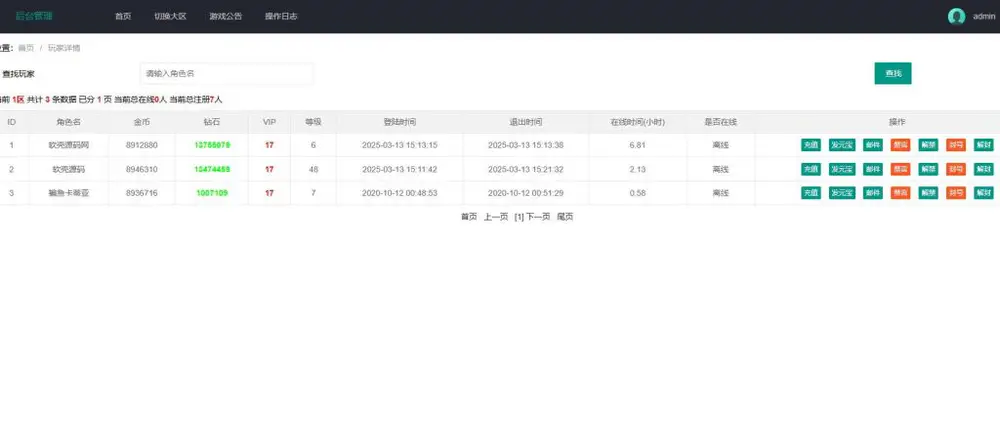This screenshot has height=443, width=1000.
Task: Click current page [1] in pagination
Action: tap(519, 217)
